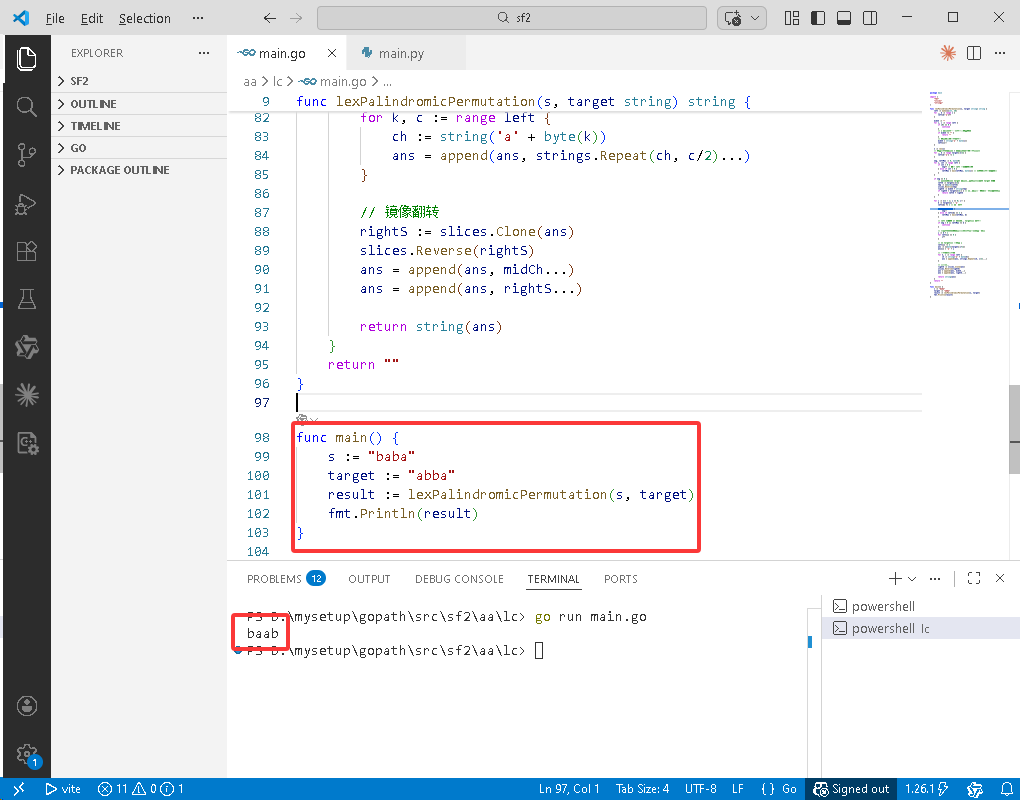Open the Manage gear icon
Viewport: 1020px width, 800px height.
pyautogui.click(x=27, y=754)
